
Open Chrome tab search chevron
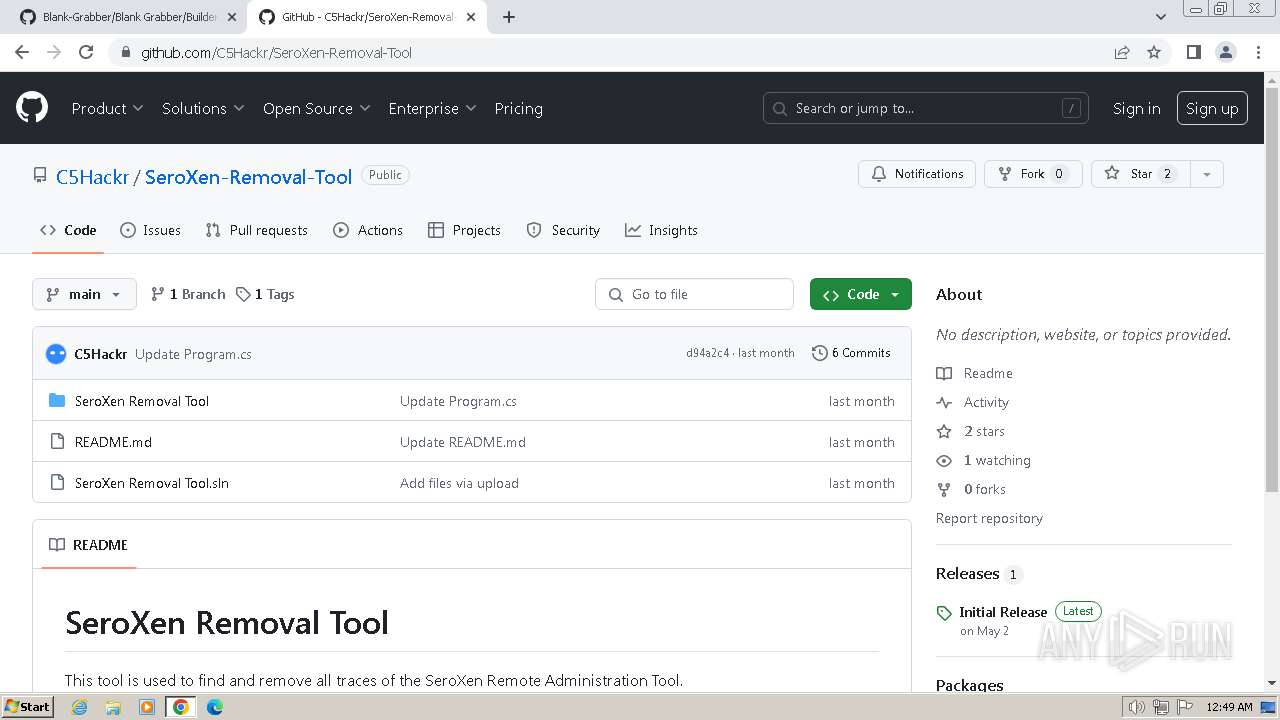[x=1161, y=17]
